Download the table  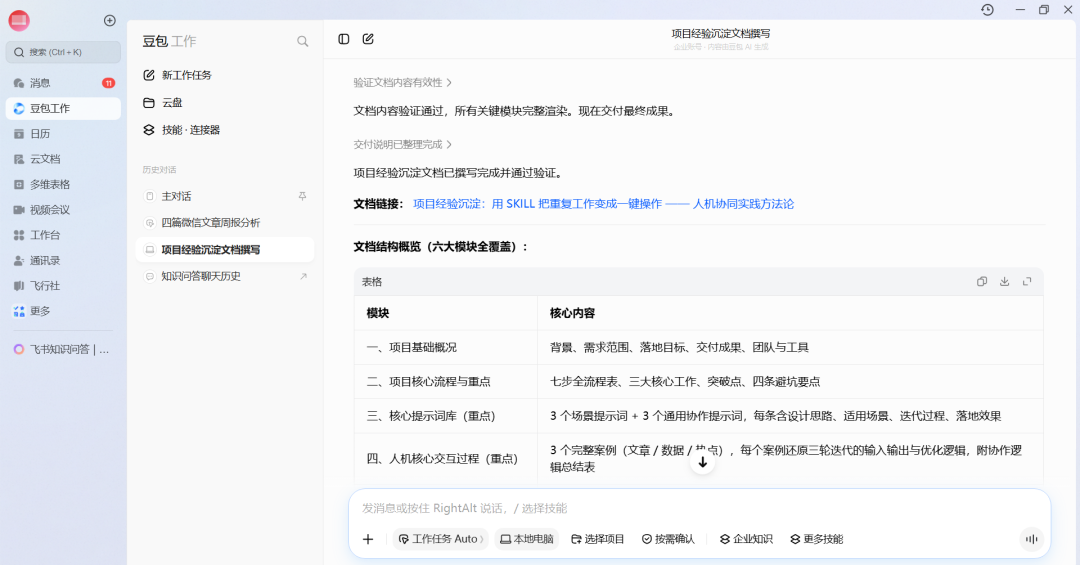[x=1004, y=281]
